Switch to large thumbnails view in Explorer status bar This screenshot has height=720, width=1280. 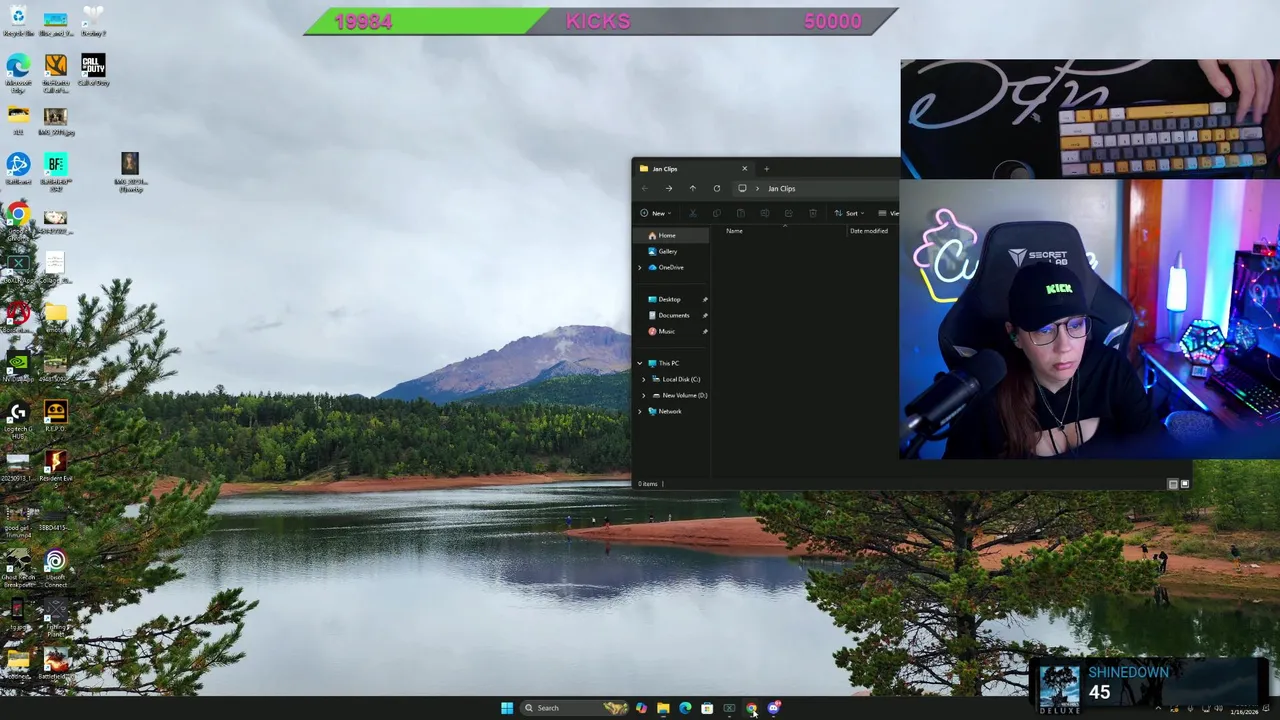[x=1185, y=484]
